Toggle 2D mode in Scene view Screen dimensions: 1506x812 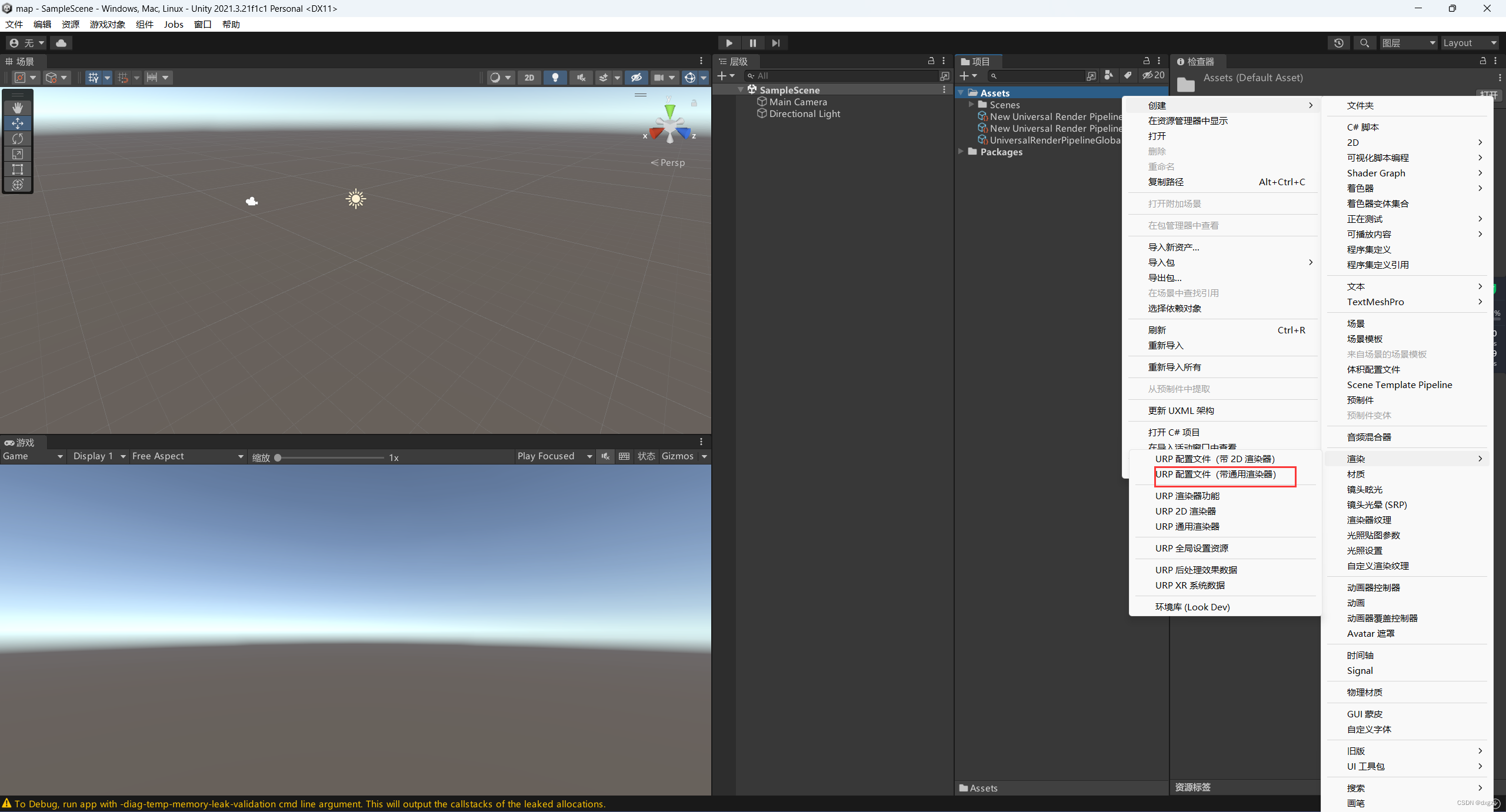pyautogui.click(x=528, y=77)
